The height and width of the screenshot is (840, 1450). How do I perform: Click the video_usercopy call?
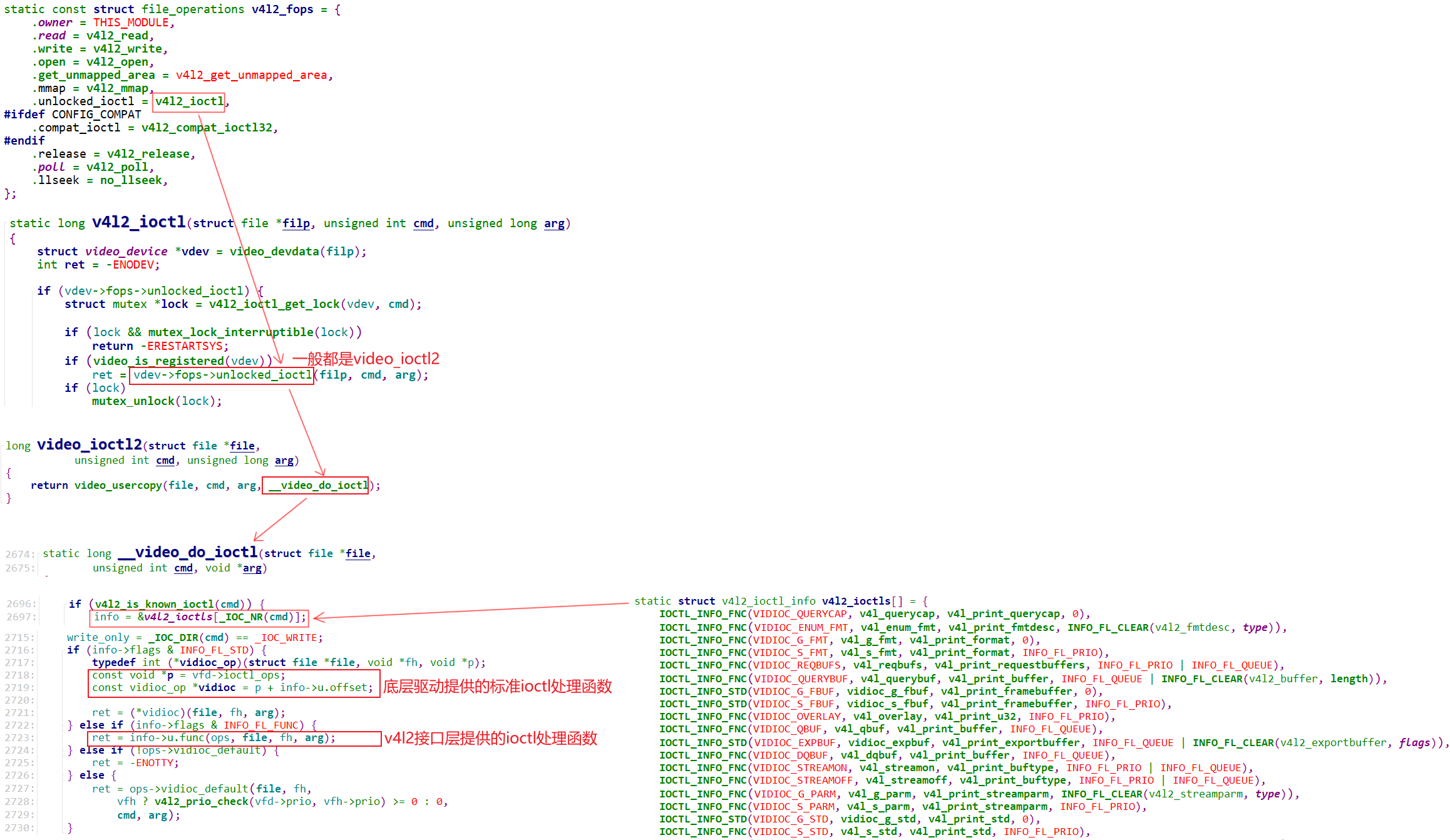(118, 485)
